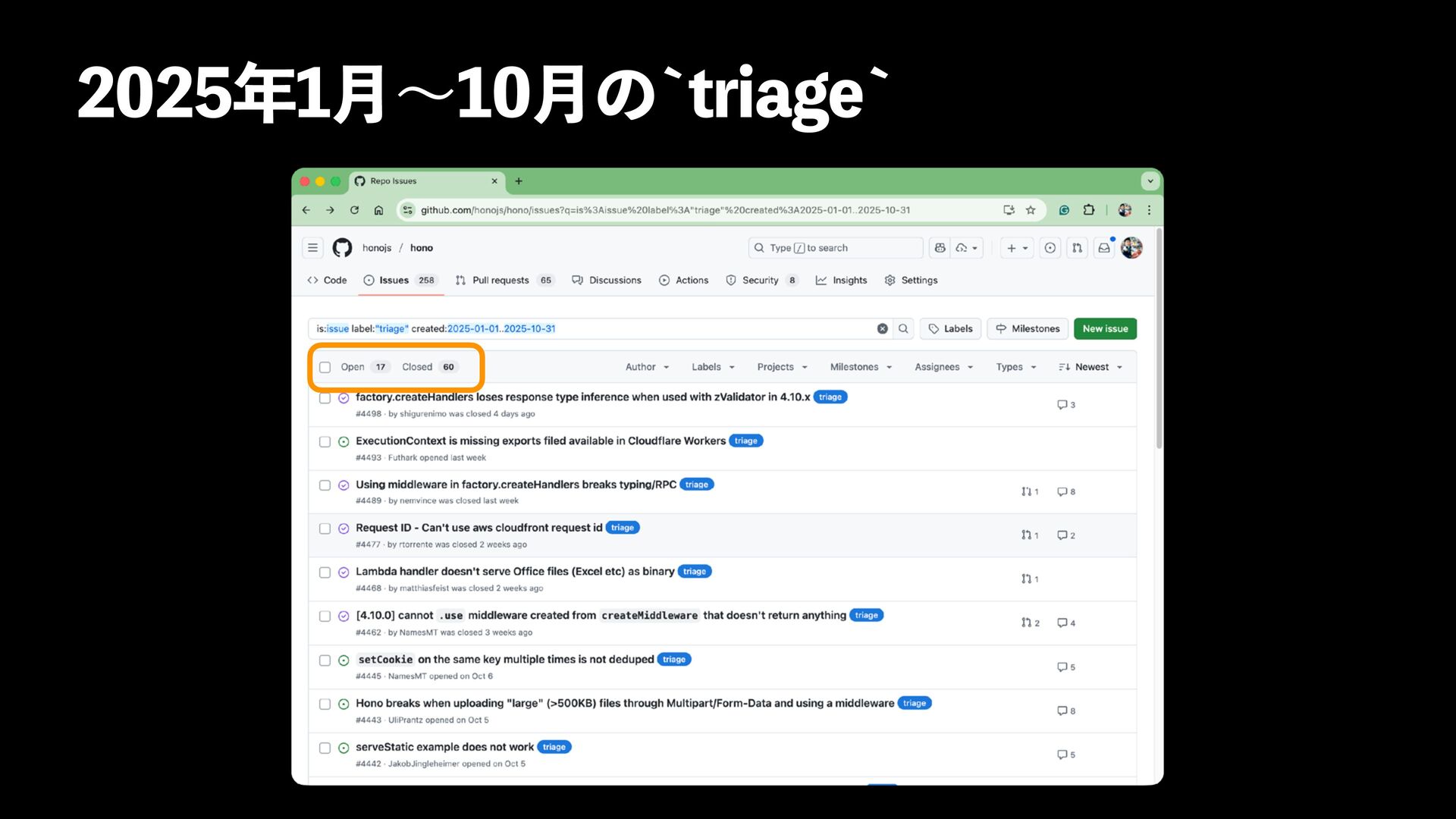Bookmark the page with star icon
Screen dimensions: 1456x819
(x=1031, y=210)
